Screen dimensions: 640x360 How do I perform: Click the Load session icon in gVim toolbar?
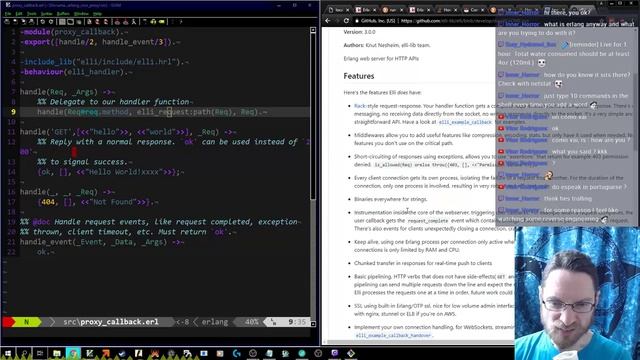point(118,22)
